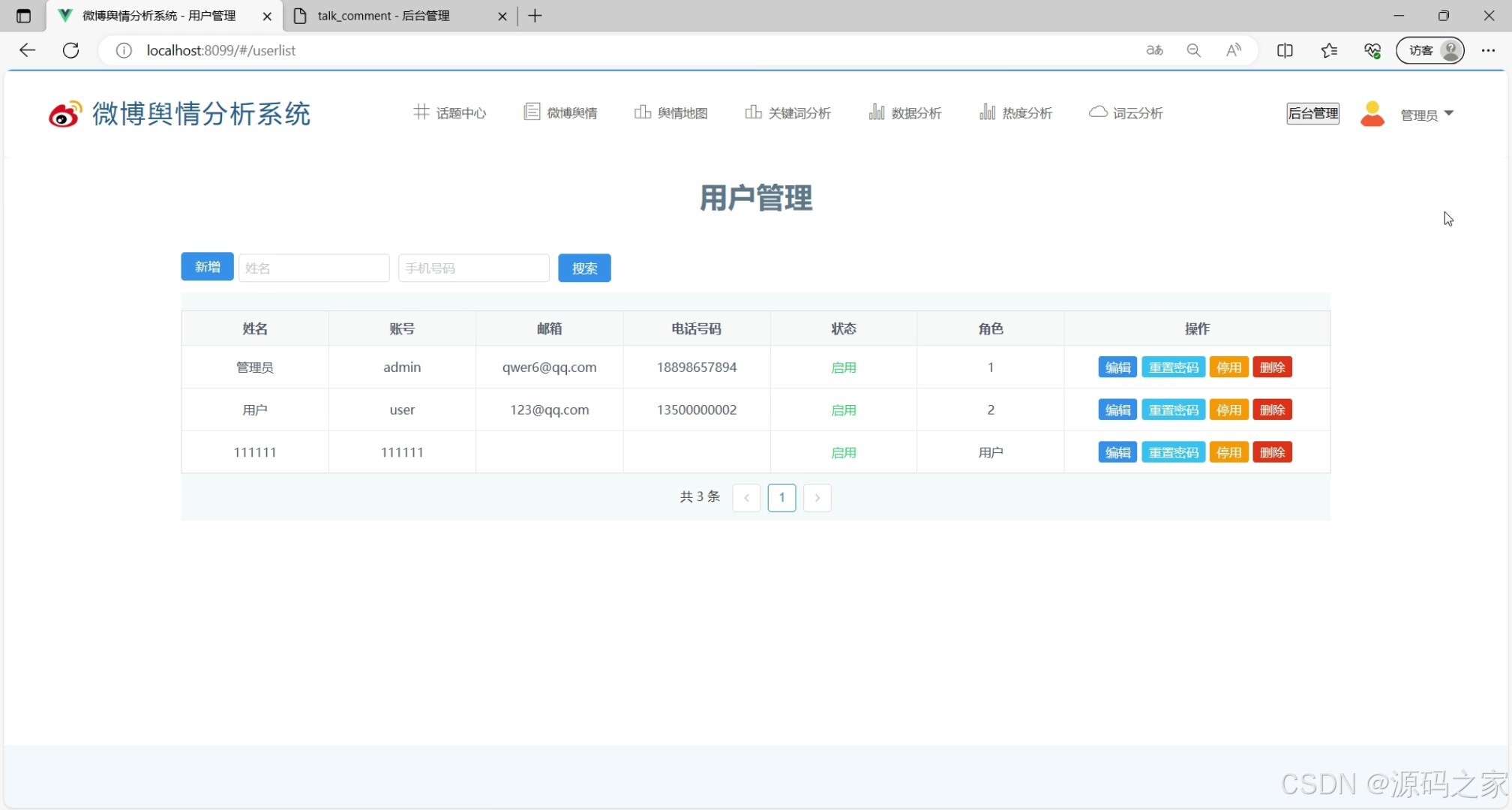The image size is (1512, 810).
Task: Disable user admin with the 停用 button
Action: point(1228,367)
